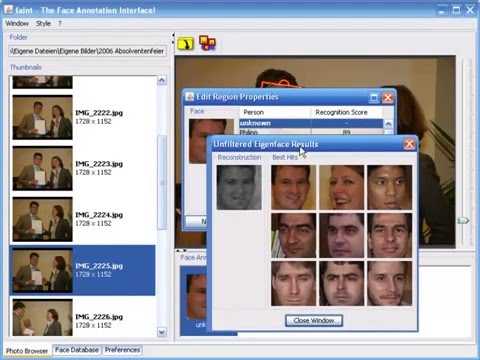Click the bottom-left best-hit face
The height and width of the screenshot is (360, 480).
click(x=293, y=283)
